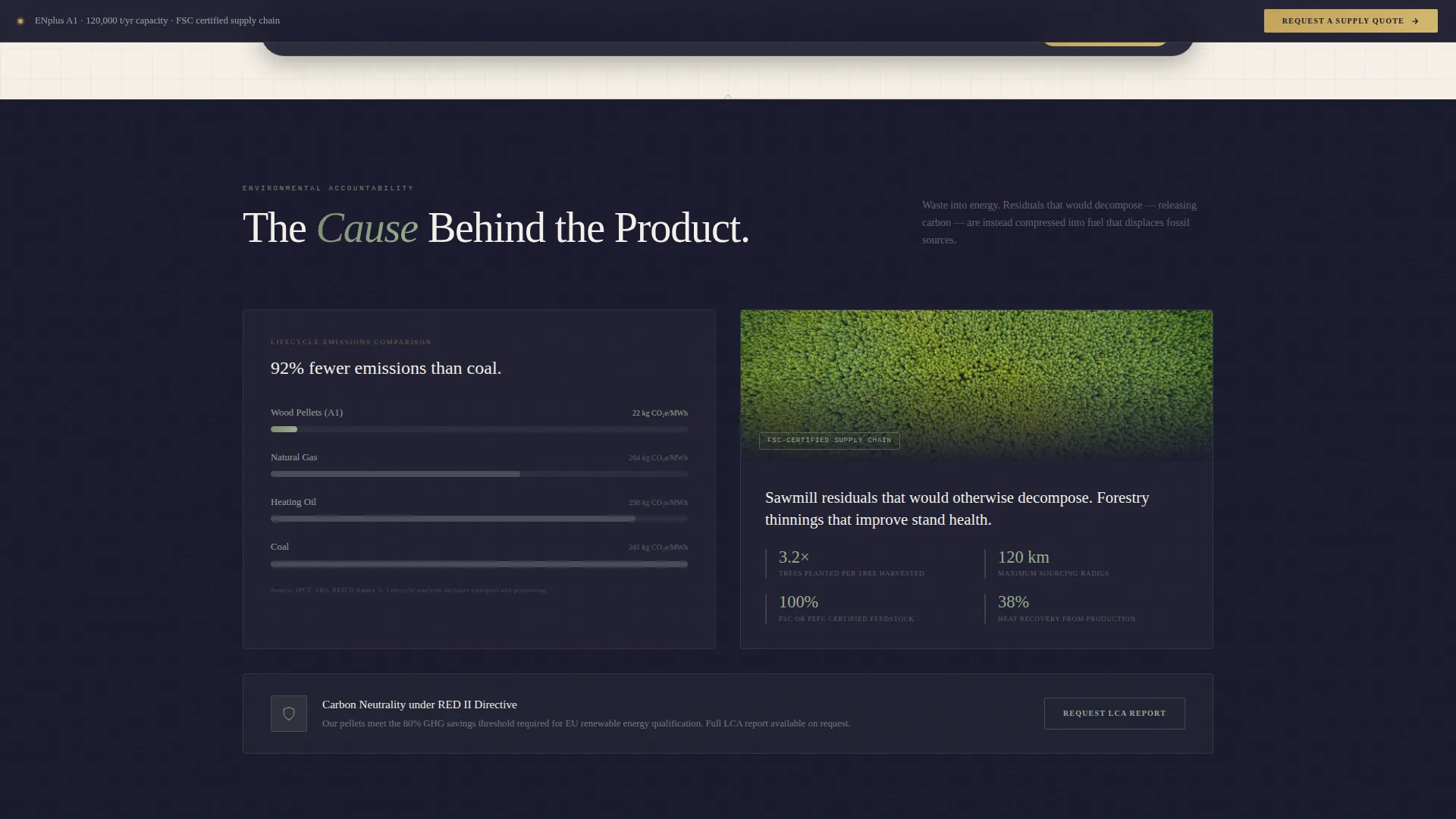This screenshot has width=1456, height=819.
Task: Click the Heating Oil emissions bar
Action: [479, 519]
